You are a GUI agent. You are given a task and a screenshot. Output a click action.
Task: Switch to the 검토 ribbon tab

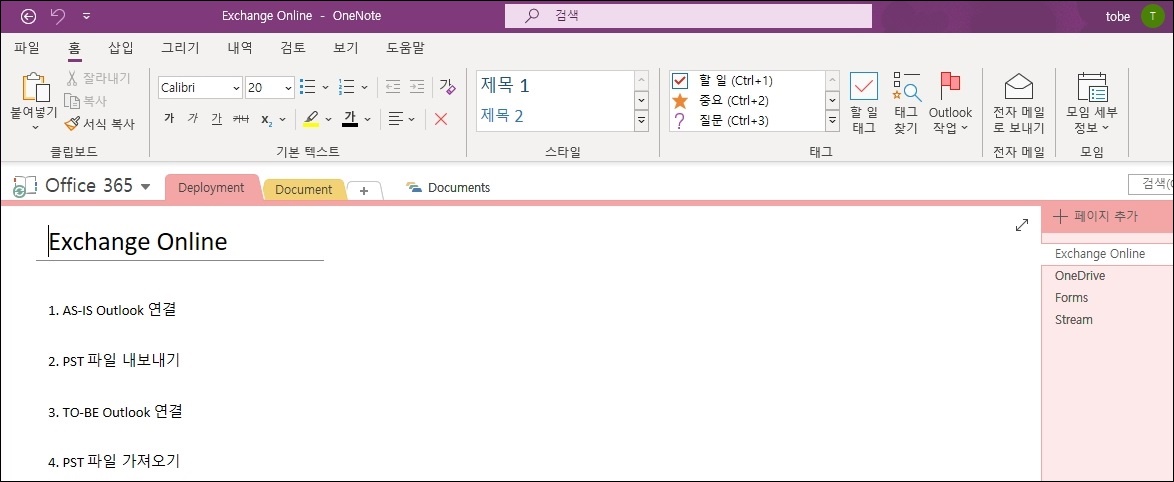pos(293,49)
